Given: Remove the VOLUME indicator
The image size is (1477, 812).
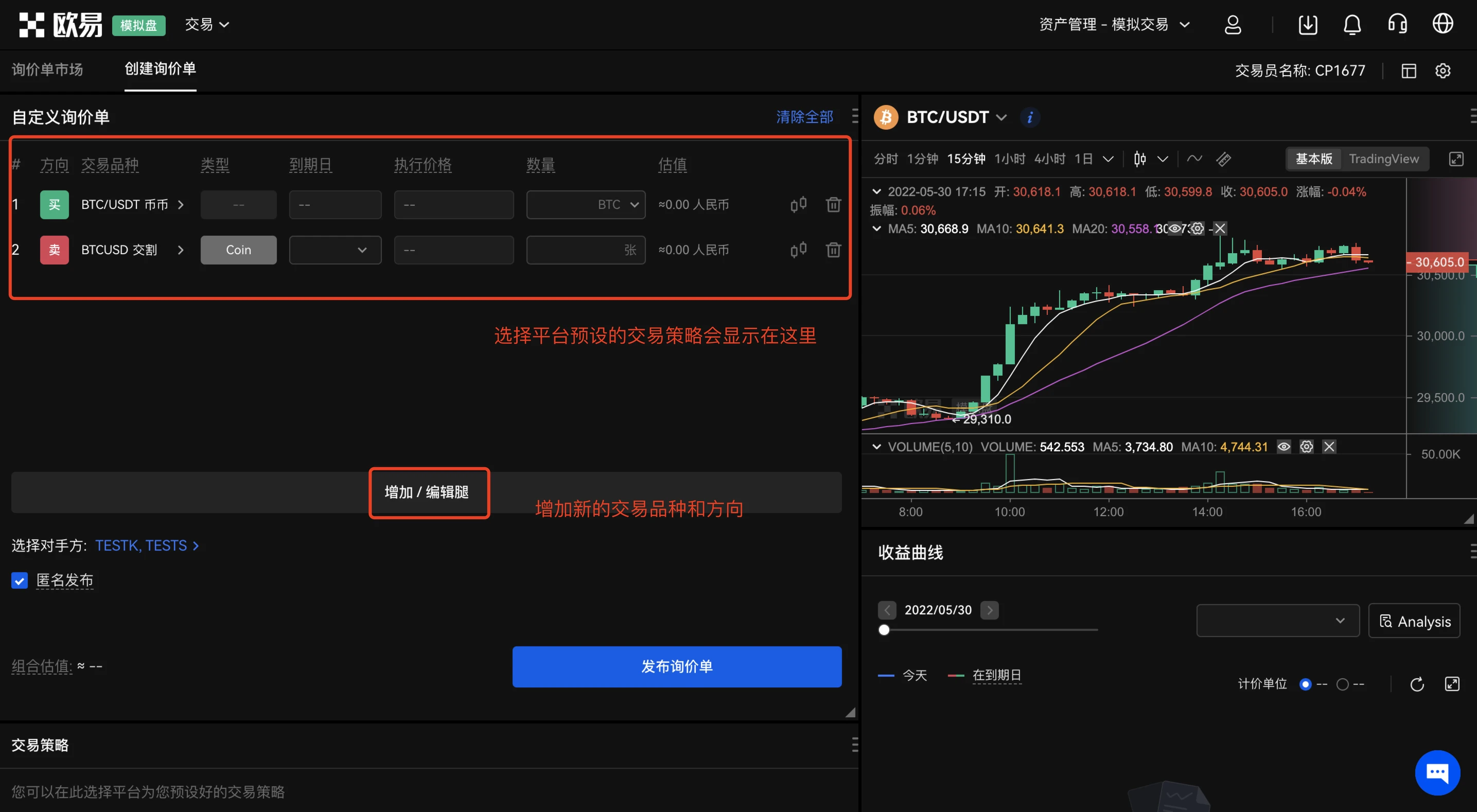Looking at the screenshot, I should point(1329,447).
